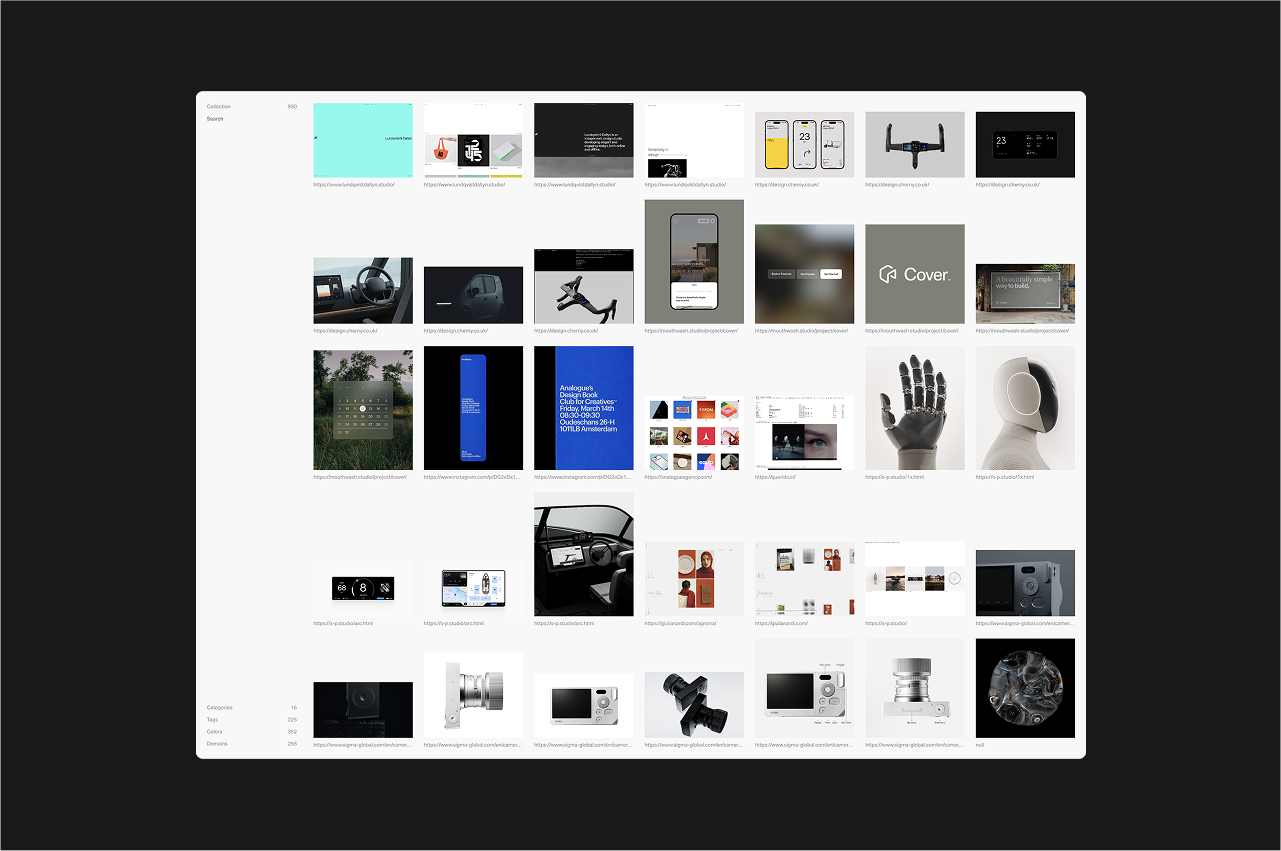Open the mint green Lundqvist & Dallyn thumbnail
The image size is (1281, 851).
pos(363,140)
